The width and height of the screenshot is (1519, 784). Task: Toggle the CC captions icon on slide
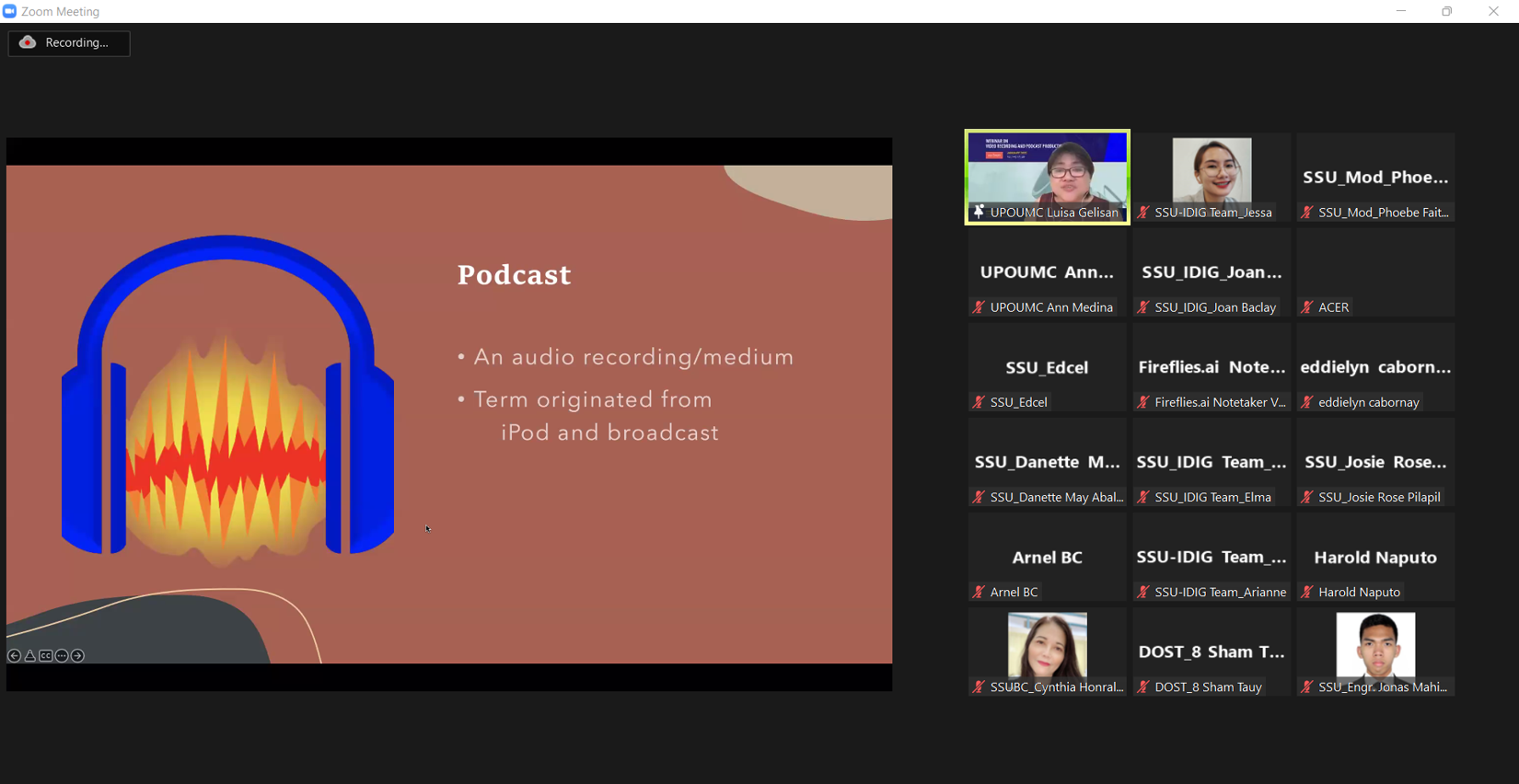tap(46, 656)
